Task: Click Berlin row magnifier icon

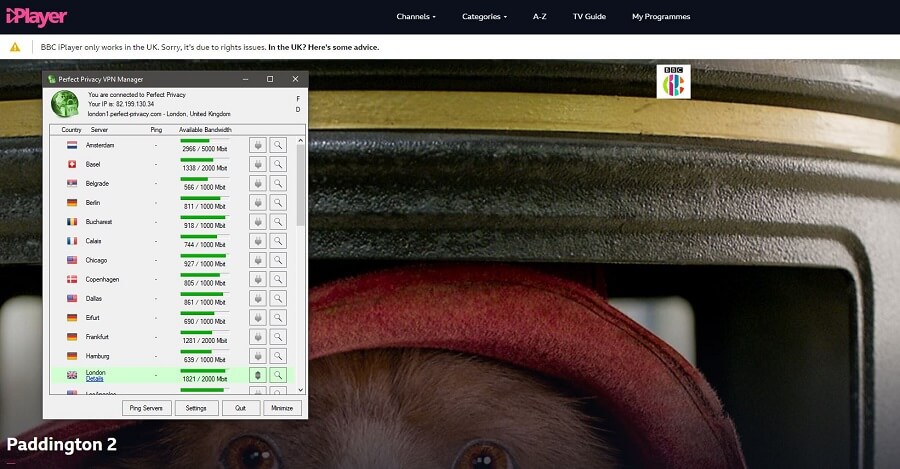Action: point(278,203)
